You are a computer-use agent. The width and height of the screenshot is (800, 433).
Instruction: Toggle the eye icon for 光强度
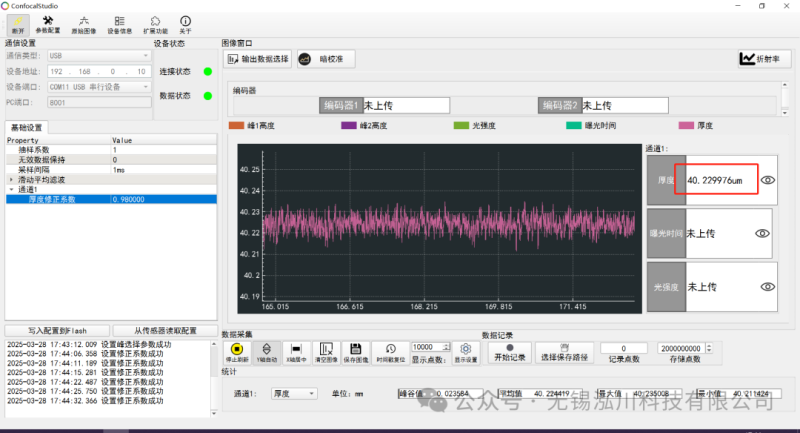tap(767, 287)
